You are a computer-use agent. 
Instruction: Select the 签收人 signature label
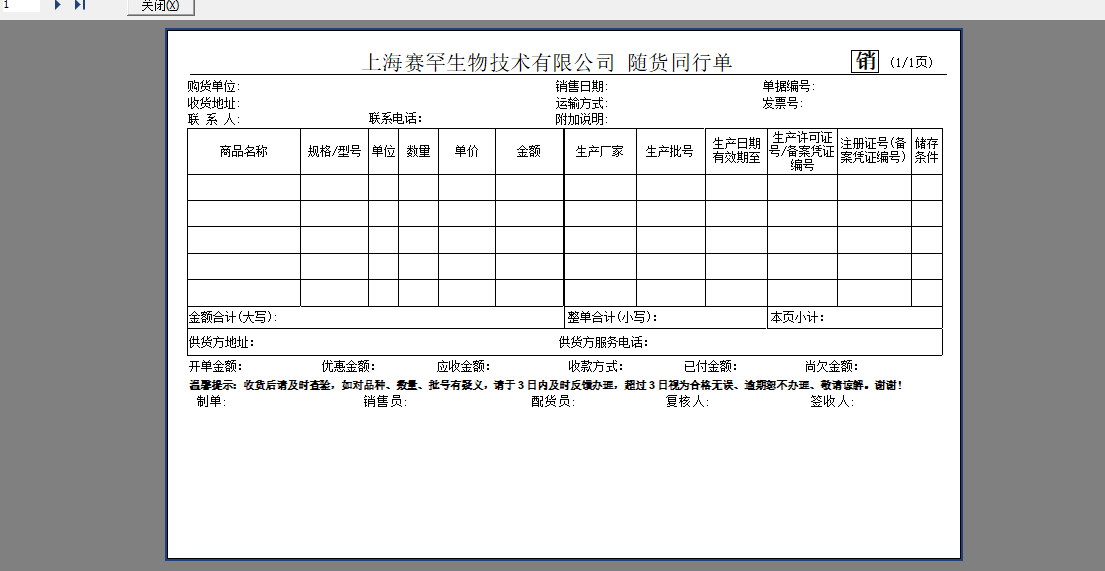(x=832, y=402)
